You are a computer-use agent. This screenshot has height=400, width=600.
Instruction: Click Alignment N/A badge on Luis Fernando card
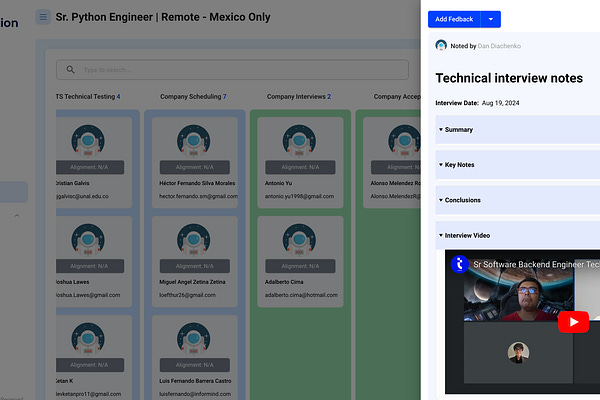(195, 365)
